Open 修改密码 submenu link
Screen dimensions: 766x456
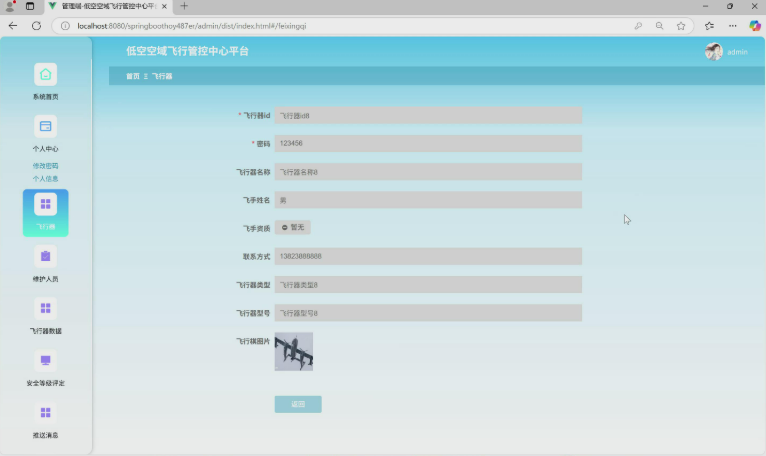pos(45,166)
